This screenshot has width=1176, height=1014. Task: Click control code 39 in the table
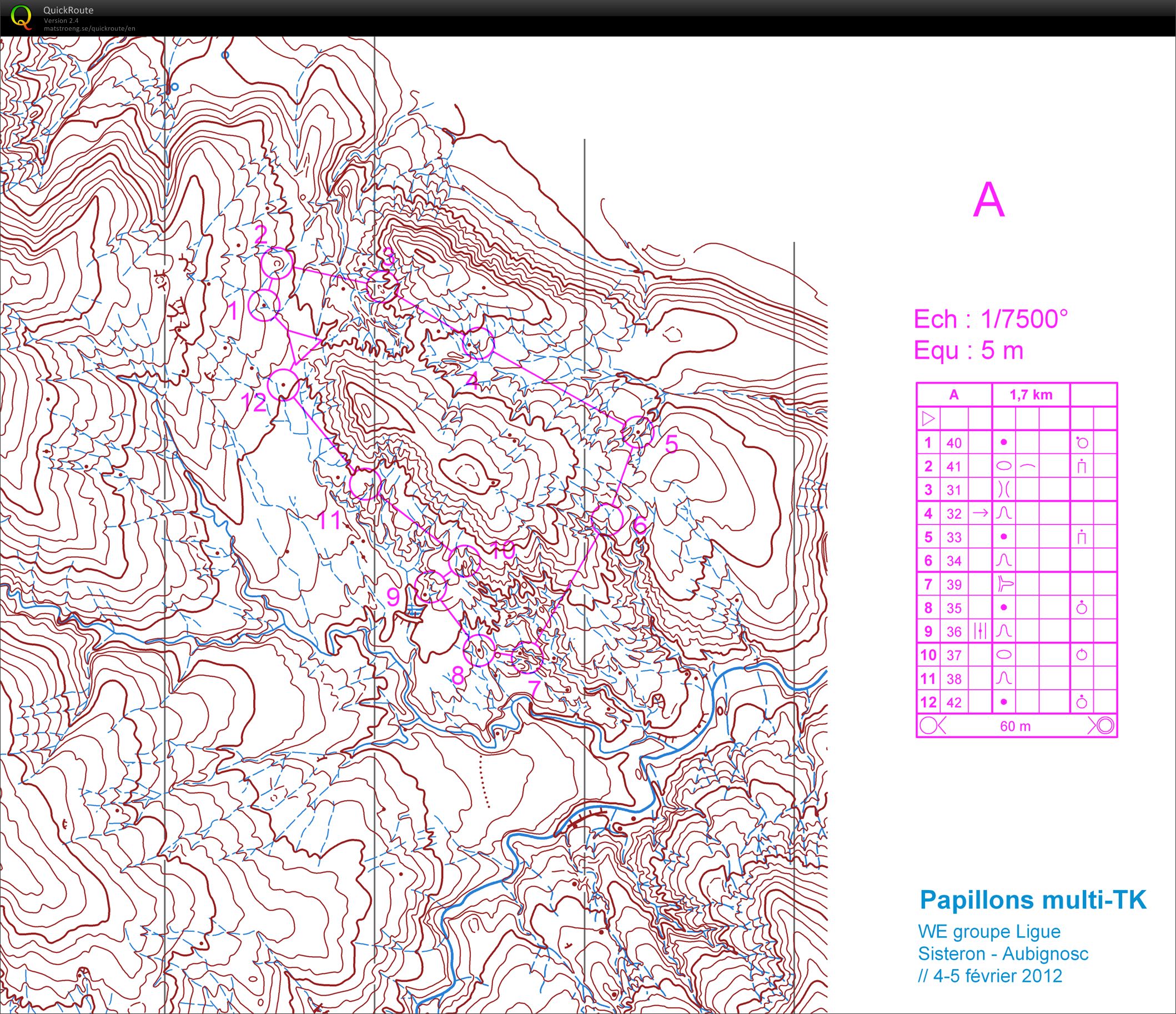(954, 585)
